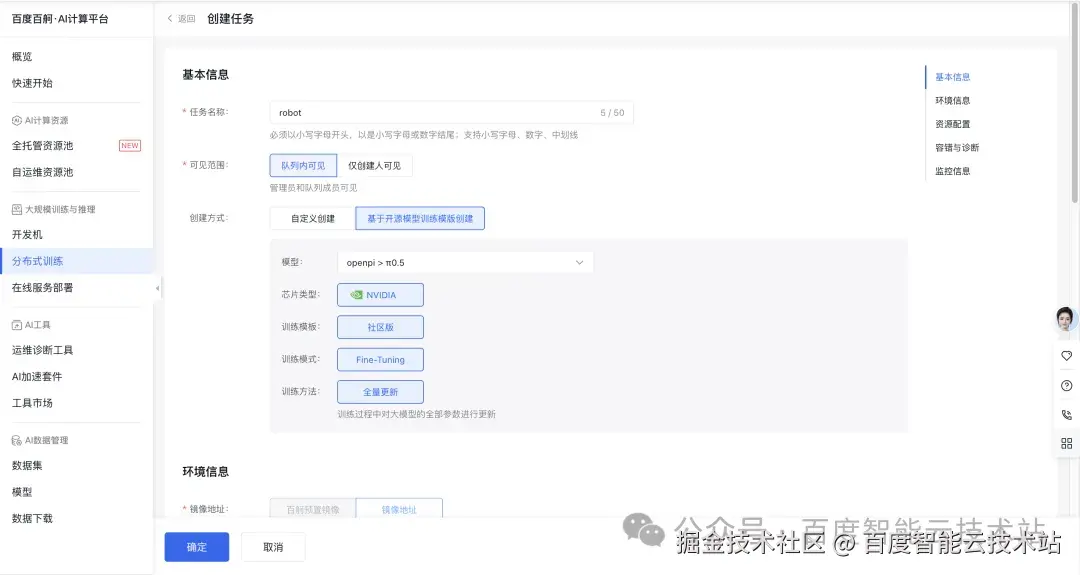Click the 训练过程中对大模型的全部参数进行更新 hint
1080x575 pixels.
coord(417,414)
